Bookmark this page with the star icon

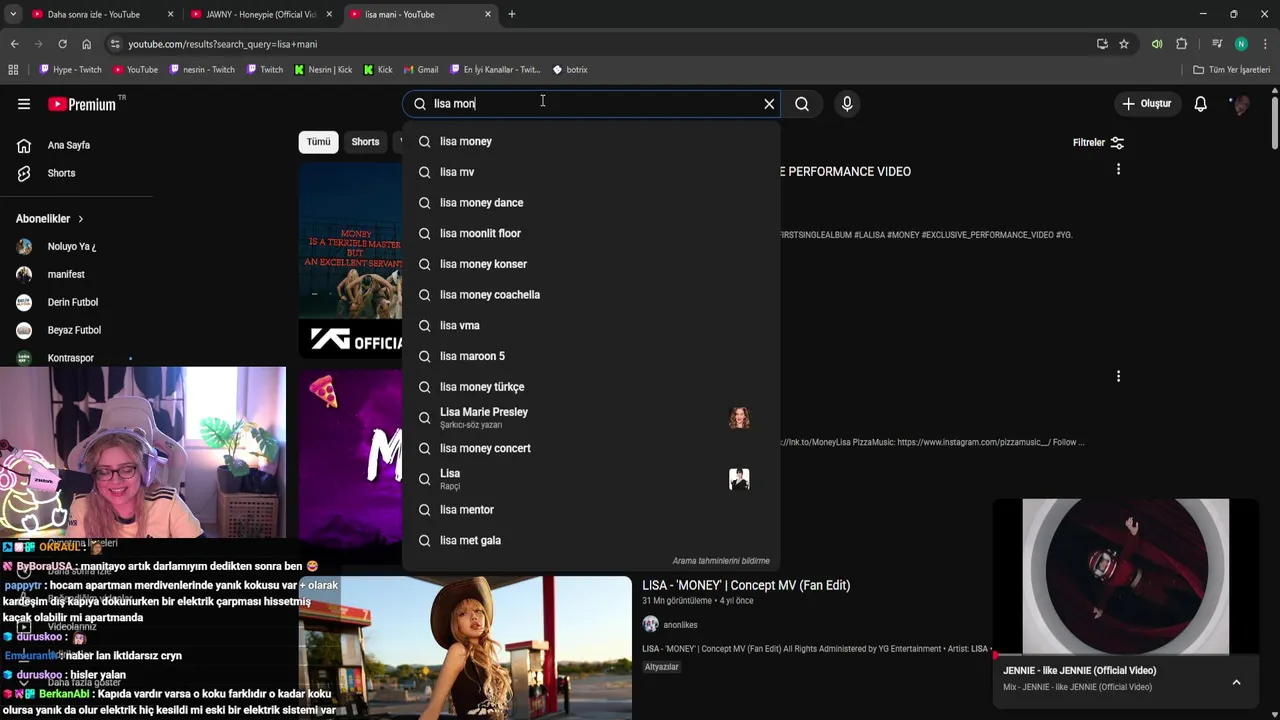tap(1124, 44)
